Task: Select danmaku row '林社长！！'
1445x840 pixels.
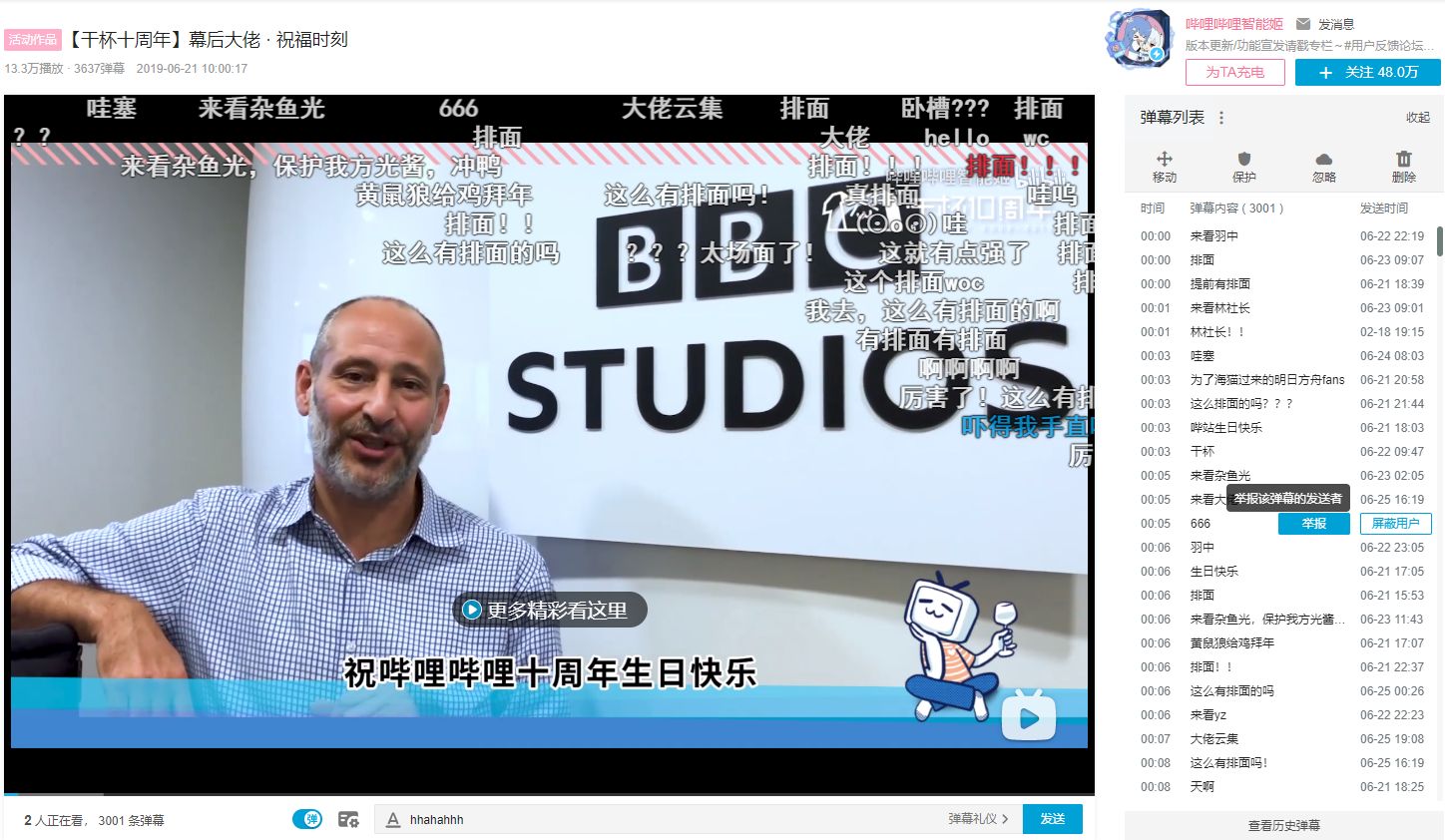Action: click(x=1284, y=332)
